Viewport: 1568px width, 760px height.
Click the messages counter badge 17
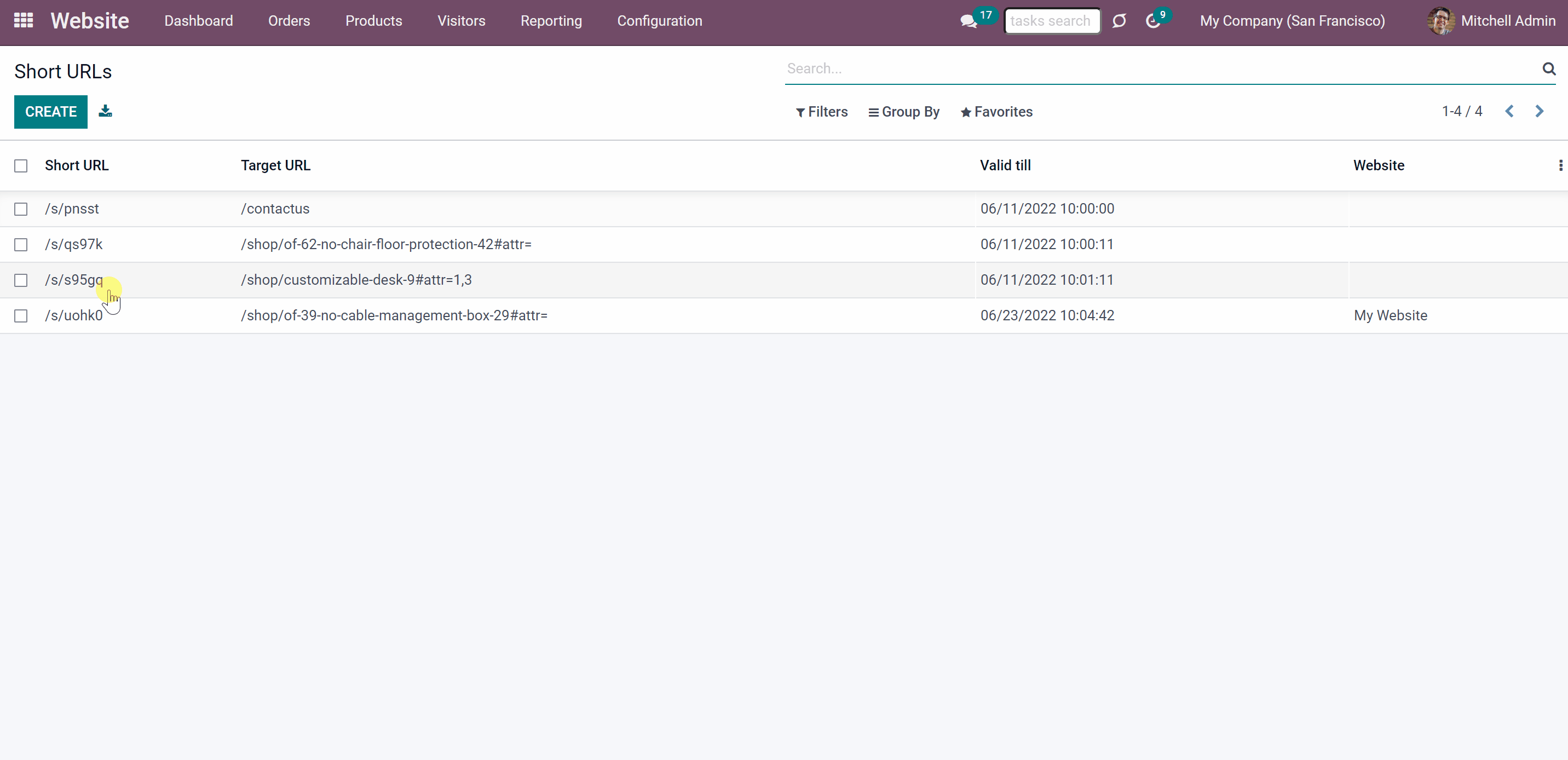coord(985,15)
